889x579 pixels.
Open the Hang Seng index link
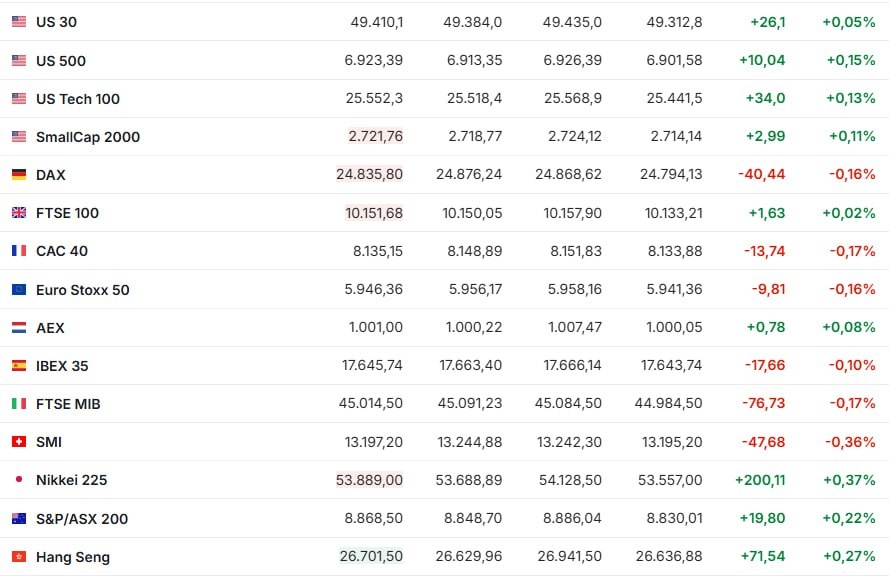coord(73,557)
